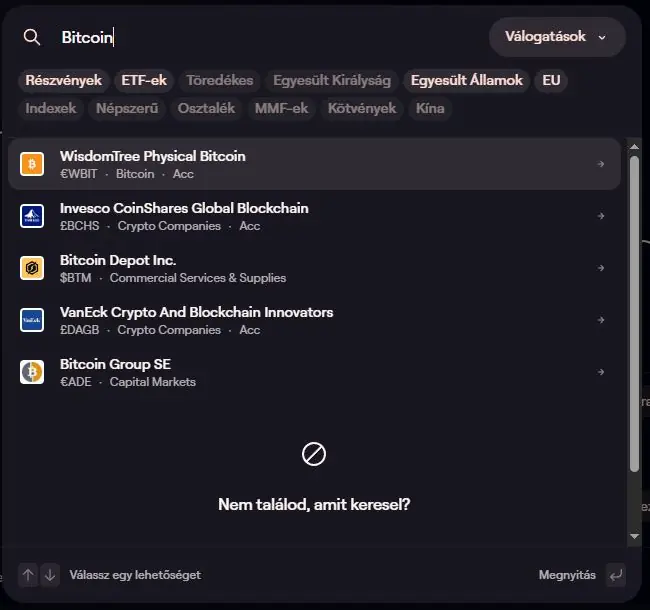The height and width of the screenshot is (610, 650).
Task: Click the Bitcoin Depot Inc. logo icon
Action: (32, 268)
